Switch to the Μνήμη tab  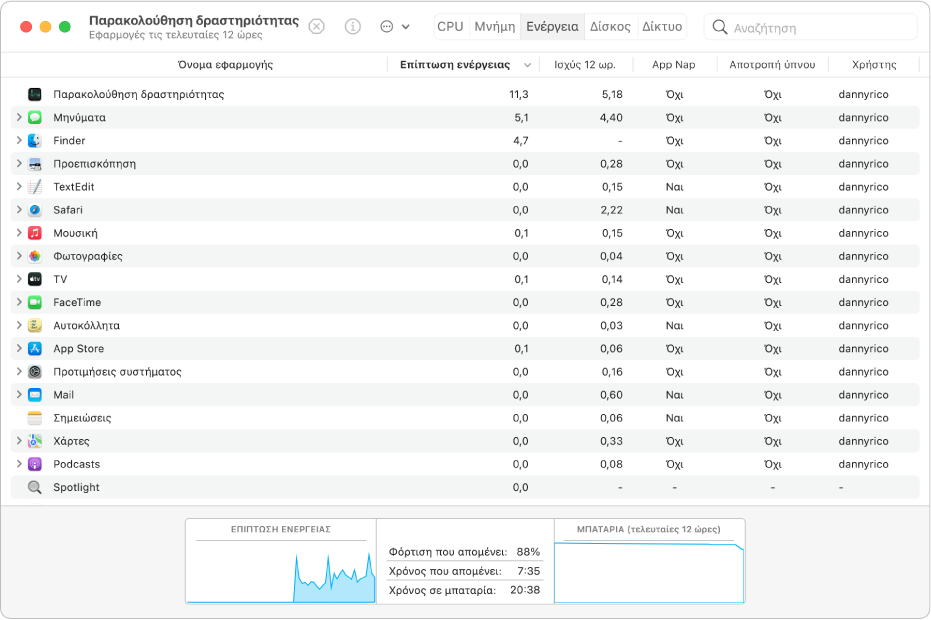495,27
